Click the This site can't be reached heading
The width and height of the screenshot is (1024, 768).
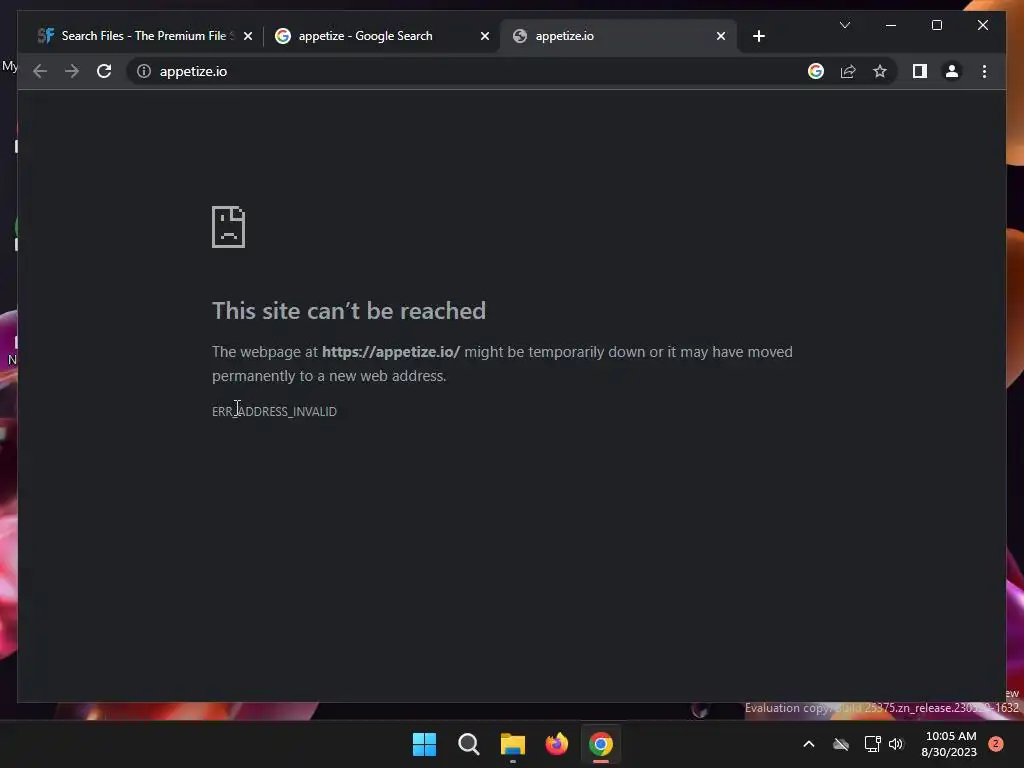(x=349, y=311)
